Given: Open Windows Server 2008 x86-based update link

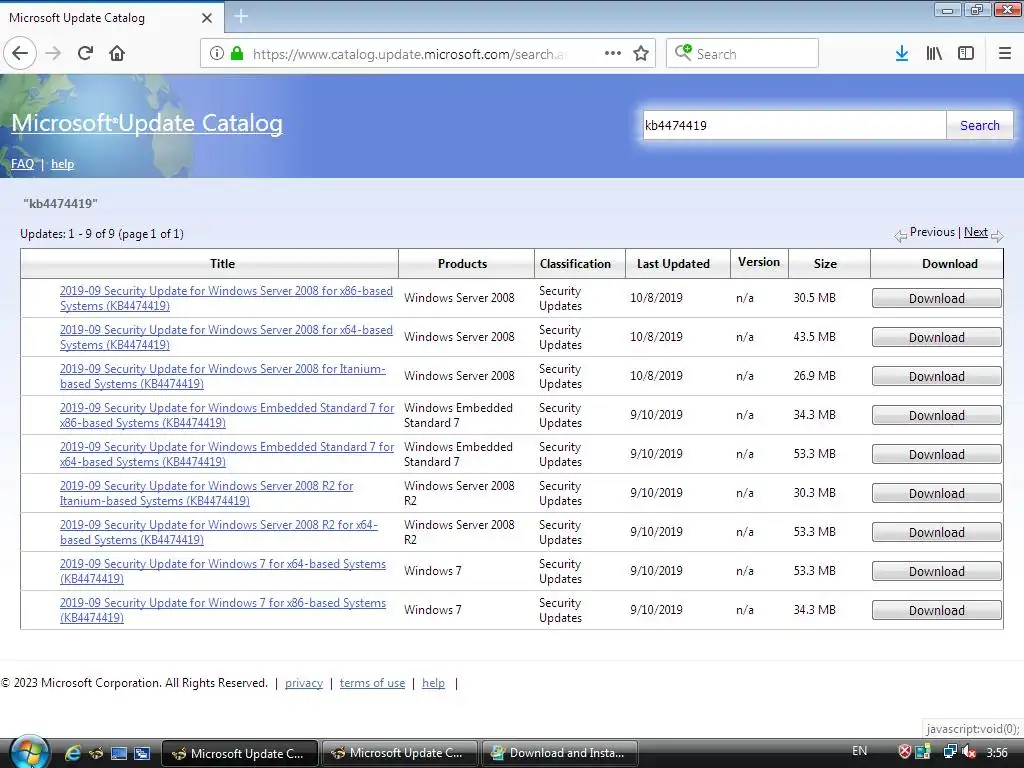Looking at the screenshot, I should pyautogui.click(x=226, y=298).
